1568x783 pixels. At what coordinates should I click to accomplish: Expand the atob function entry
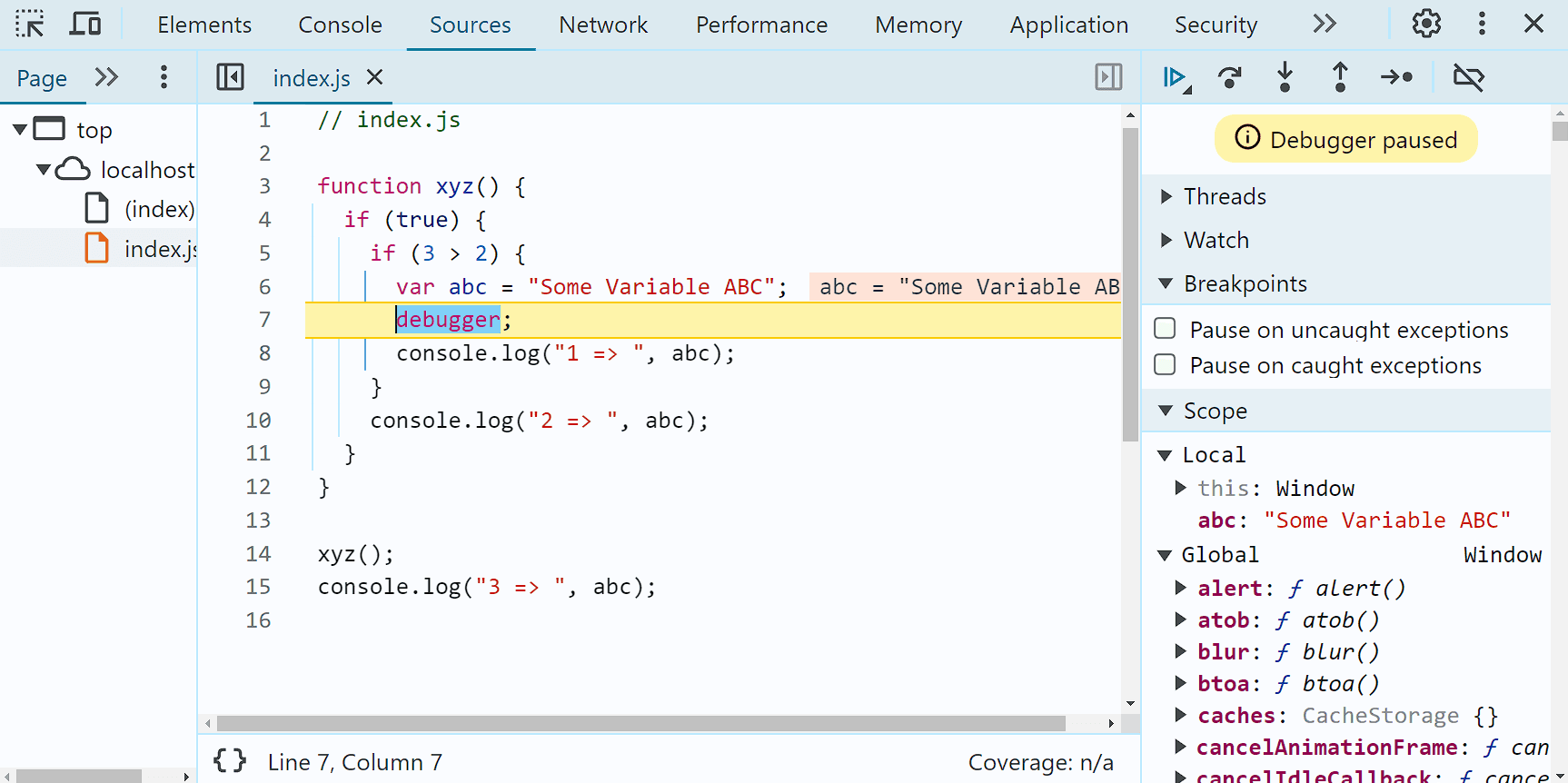pos(1180,619)
